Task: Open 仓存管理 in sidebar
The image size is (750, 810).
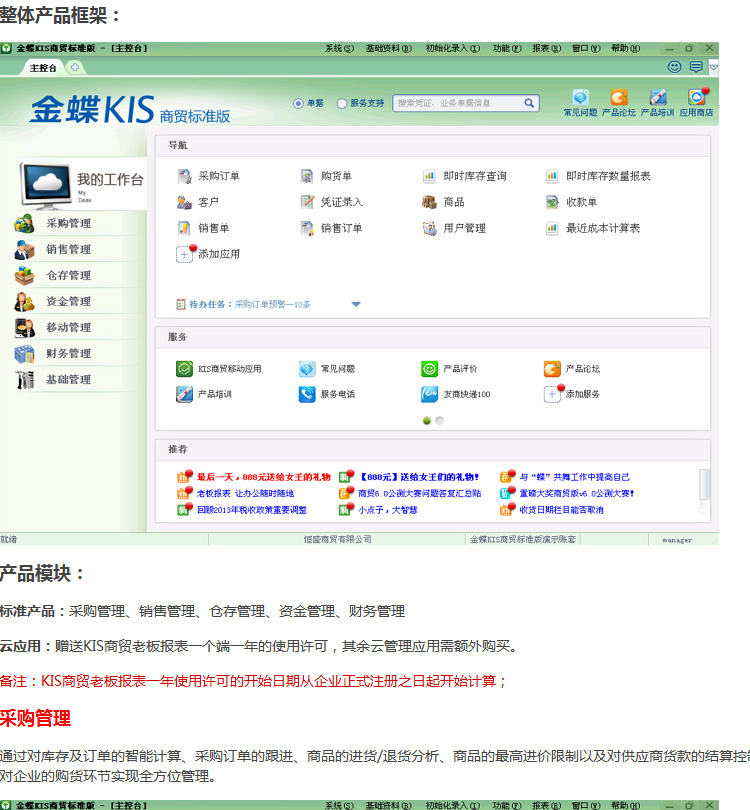Action: click(x=68, y=275)
